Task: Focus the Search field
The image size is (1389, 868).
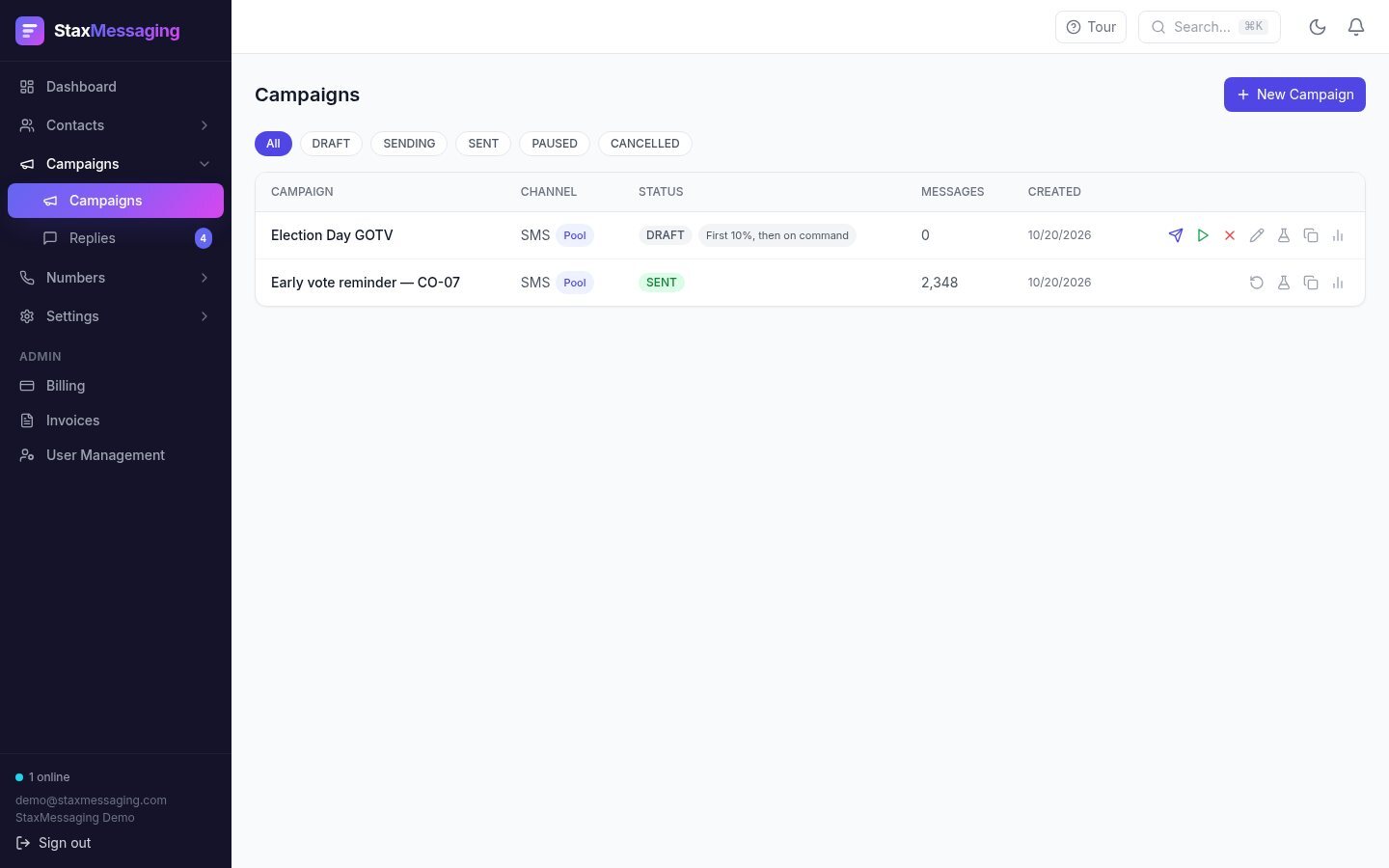Action: [1210, 27]
